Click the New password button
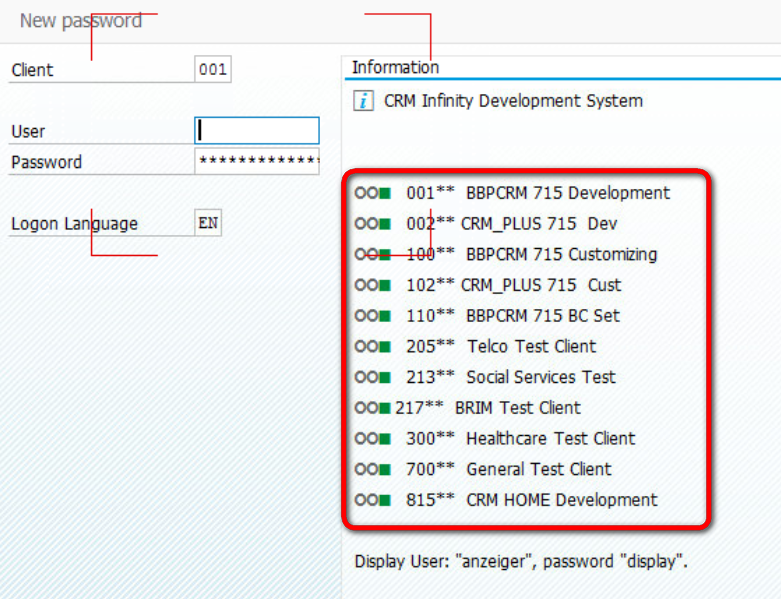Viewport: 781px width, 599px height. (81, 21)
